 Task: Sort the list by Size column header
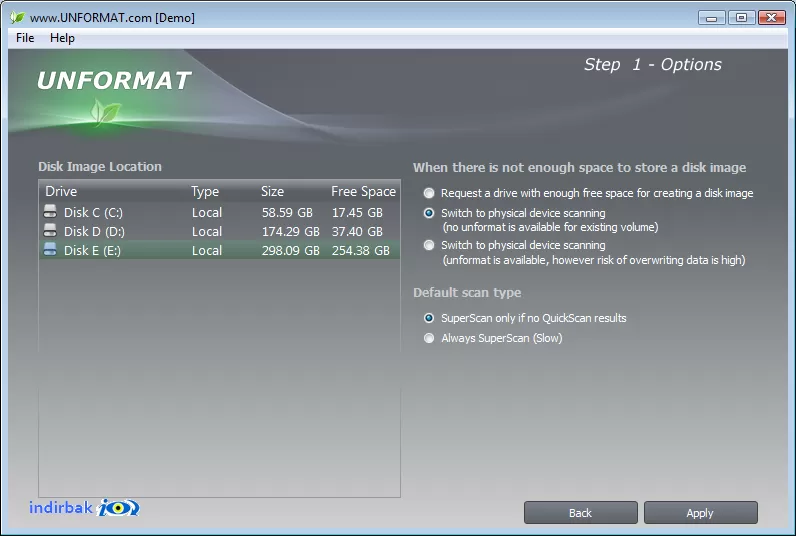[273, 191]
